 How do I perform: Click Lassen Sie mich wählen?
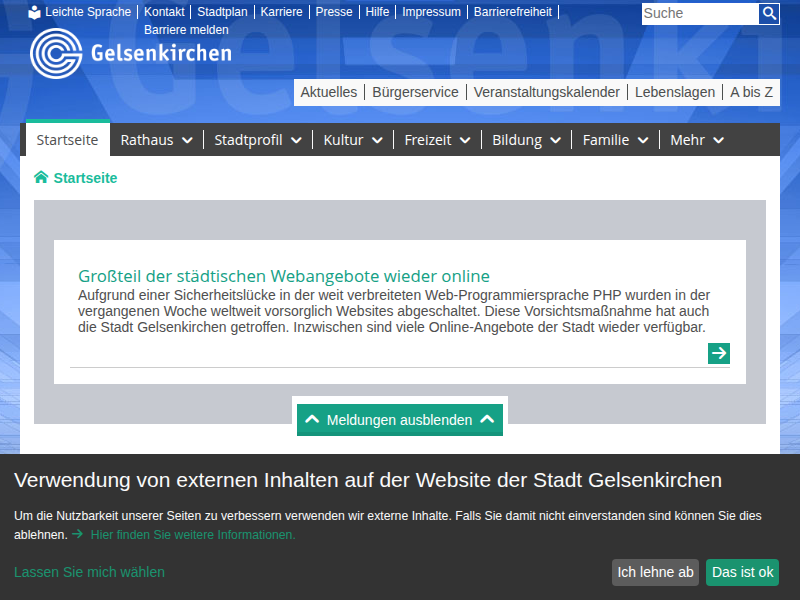(x=89, y=572)
